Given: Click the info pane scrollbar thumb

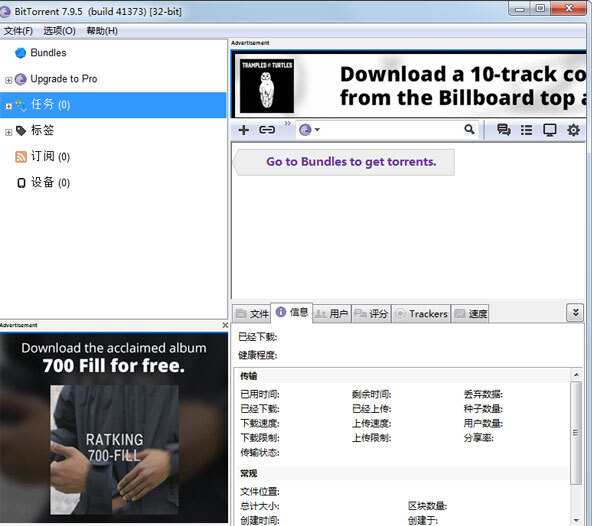Looking at the screenshot, I should coord(576,433).
